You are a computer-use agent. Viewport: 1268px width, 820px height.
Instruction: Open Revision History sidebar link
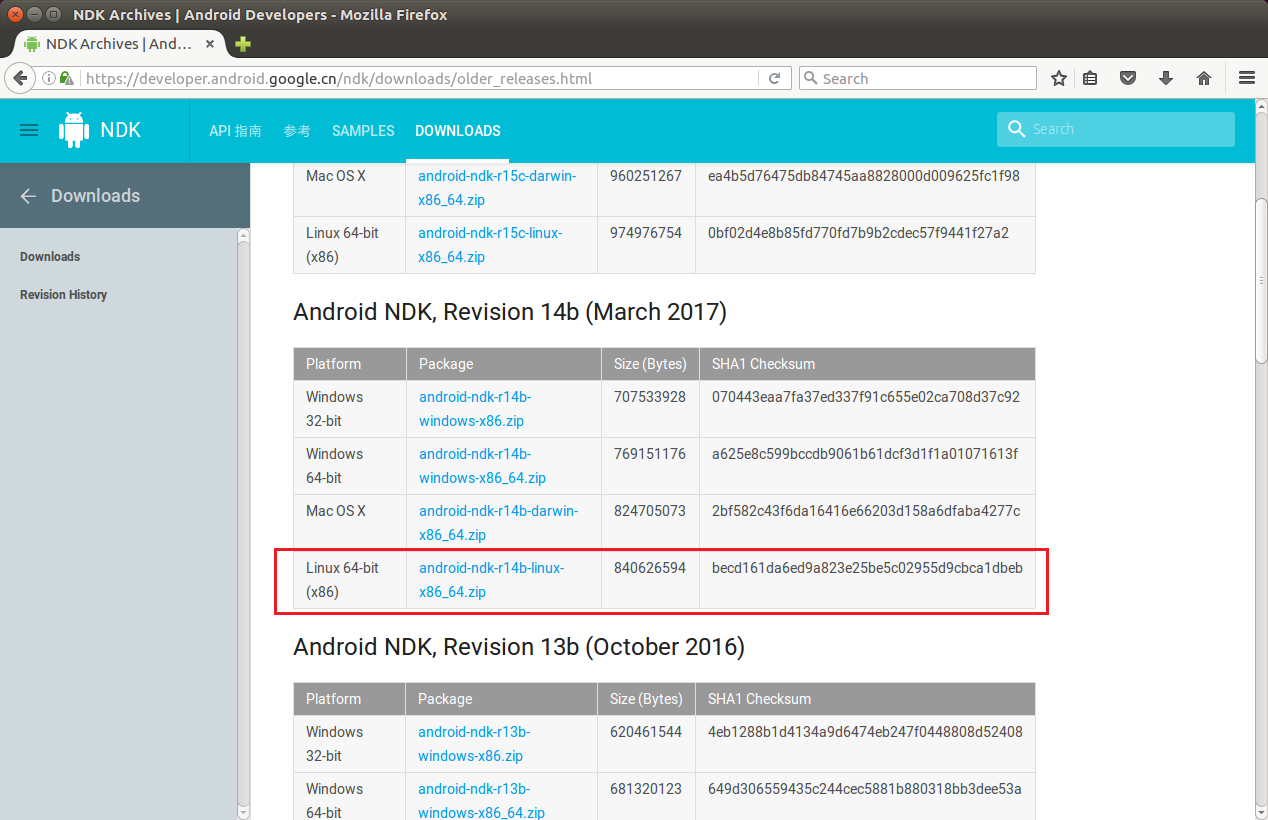point(63,295)
